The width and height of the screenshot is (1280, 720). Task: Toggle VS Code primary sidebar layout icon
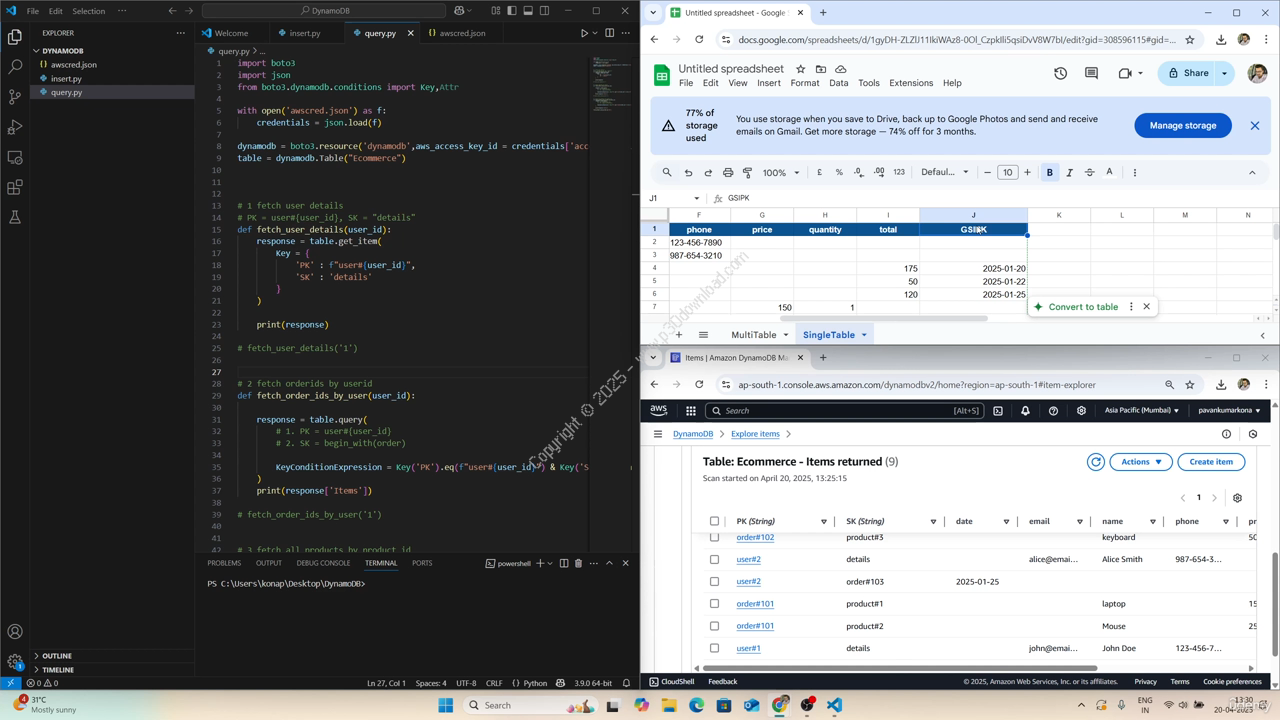point(512,11)
